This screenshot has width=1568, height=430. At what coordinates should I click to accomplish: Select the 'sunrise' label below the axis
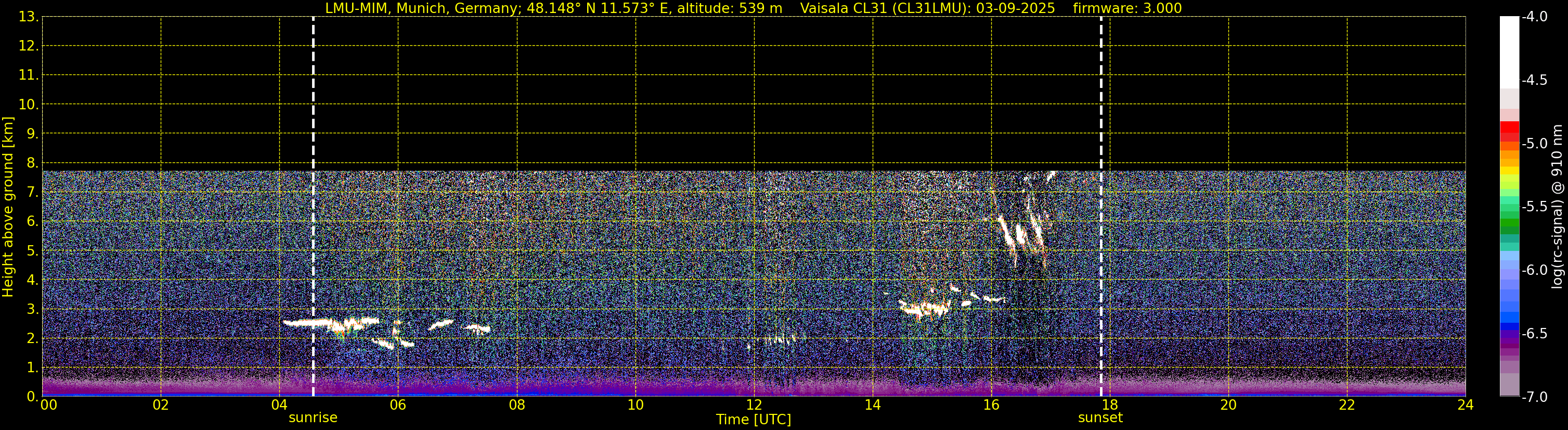[x=313, y=418]
